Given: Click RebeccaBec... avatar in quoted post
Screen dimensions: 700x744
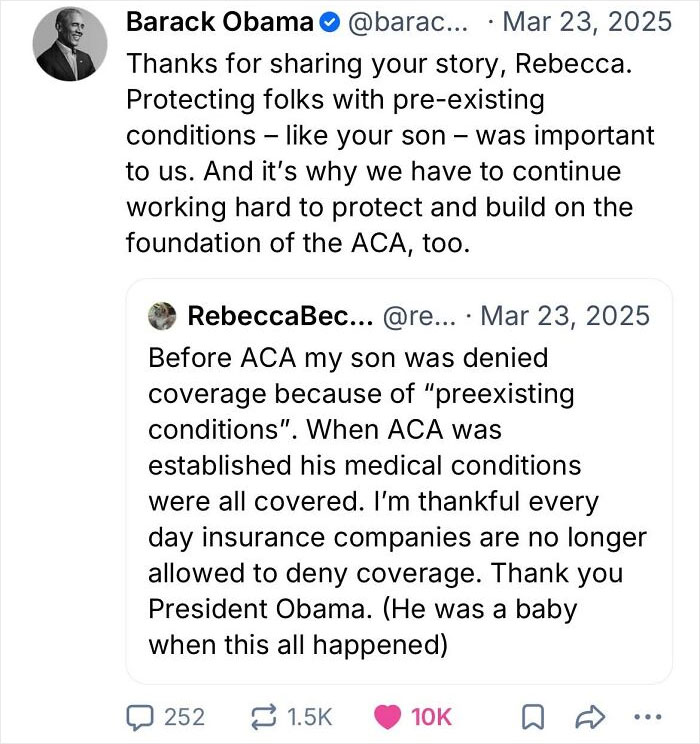Looking at the screenshot, I should (x=162, y=316).
